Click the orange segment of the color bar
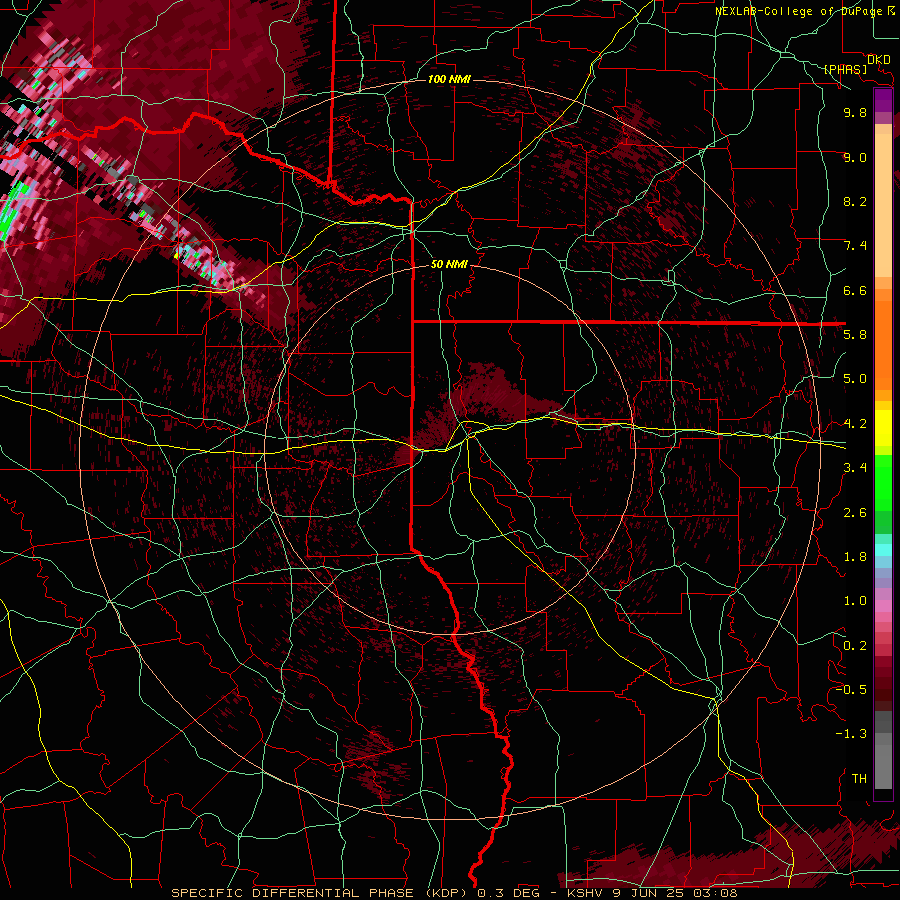Viewport: 900px width, 900px height. coord(883,340)
